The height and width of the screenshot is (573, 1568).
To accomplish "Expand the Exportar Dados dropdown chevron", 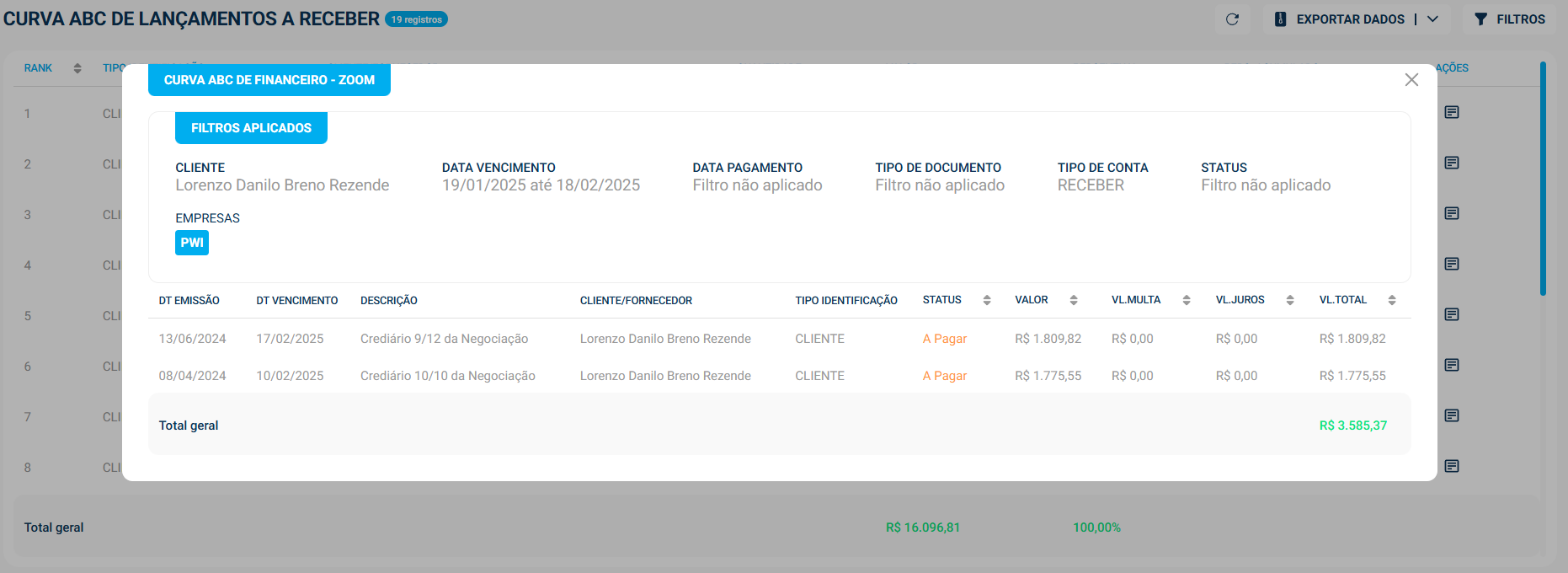I will click(x=1432, y=19).
